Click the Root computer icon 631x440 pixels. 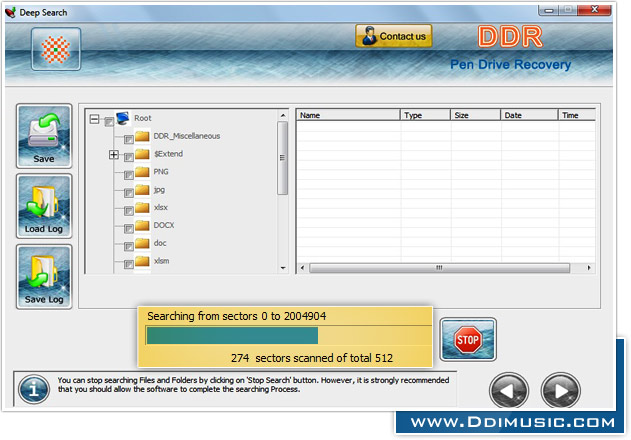point(123,118)
